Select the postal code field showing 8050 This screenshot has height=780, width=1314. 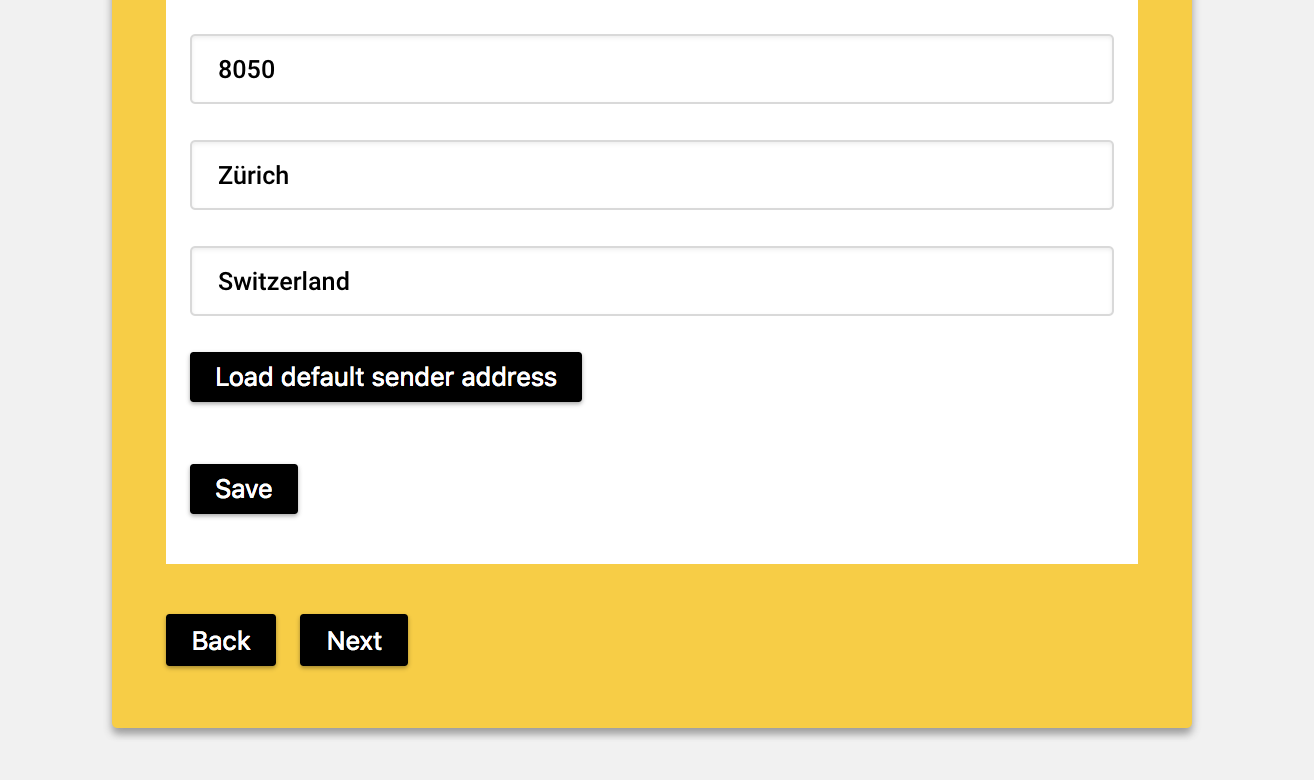point(651,69)
